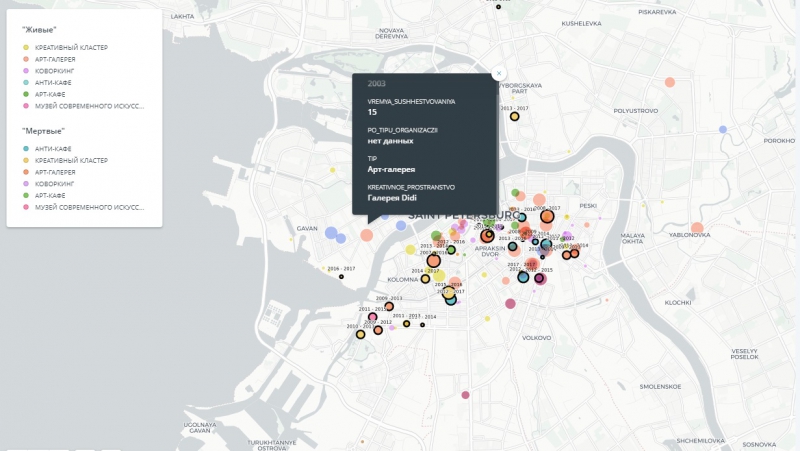Screen dimensions: 800x451
Task: Click the pink Музей swatch under Мертвые
Action: click(26, 207)
